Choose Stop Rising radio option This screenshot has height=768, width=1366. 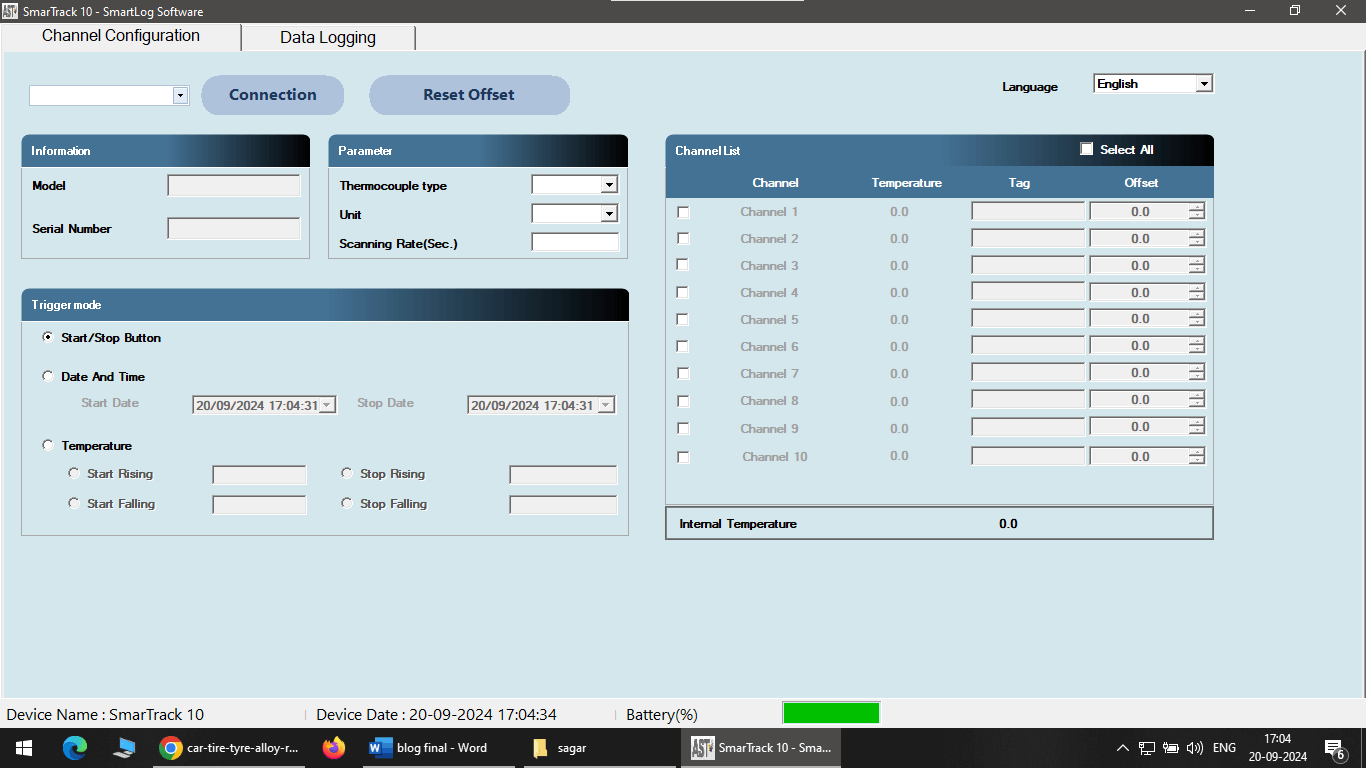pyautogui.click(x=347, y=473)
